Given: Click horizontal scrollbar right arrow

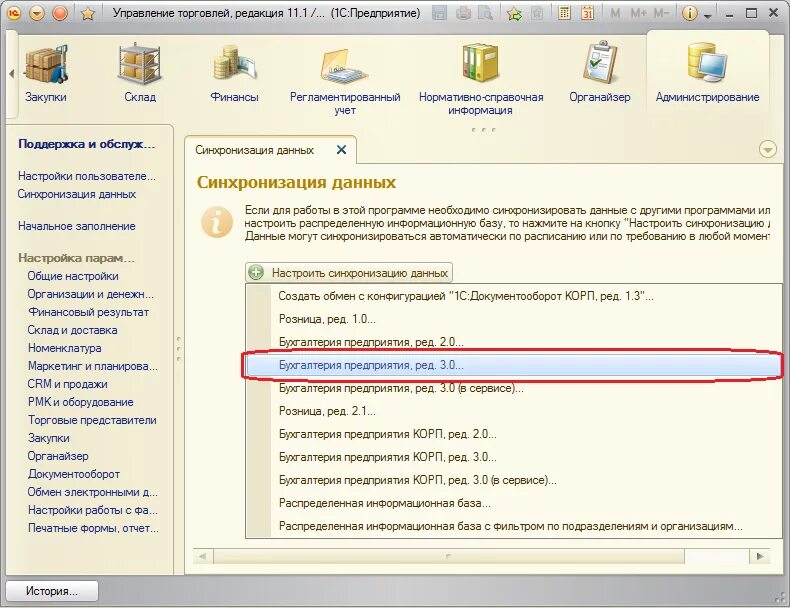Looking at the screenshot, I should click(760, 557).
